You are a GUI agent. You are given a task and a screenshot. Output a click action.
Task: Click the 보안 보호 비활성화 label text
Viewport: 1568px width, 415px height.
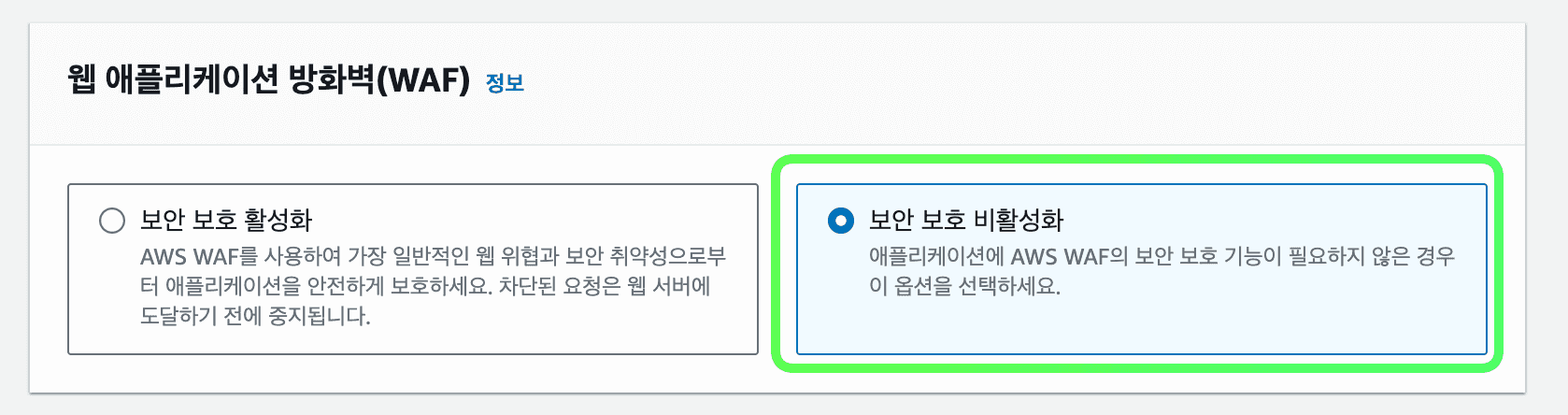pos(966,221)
